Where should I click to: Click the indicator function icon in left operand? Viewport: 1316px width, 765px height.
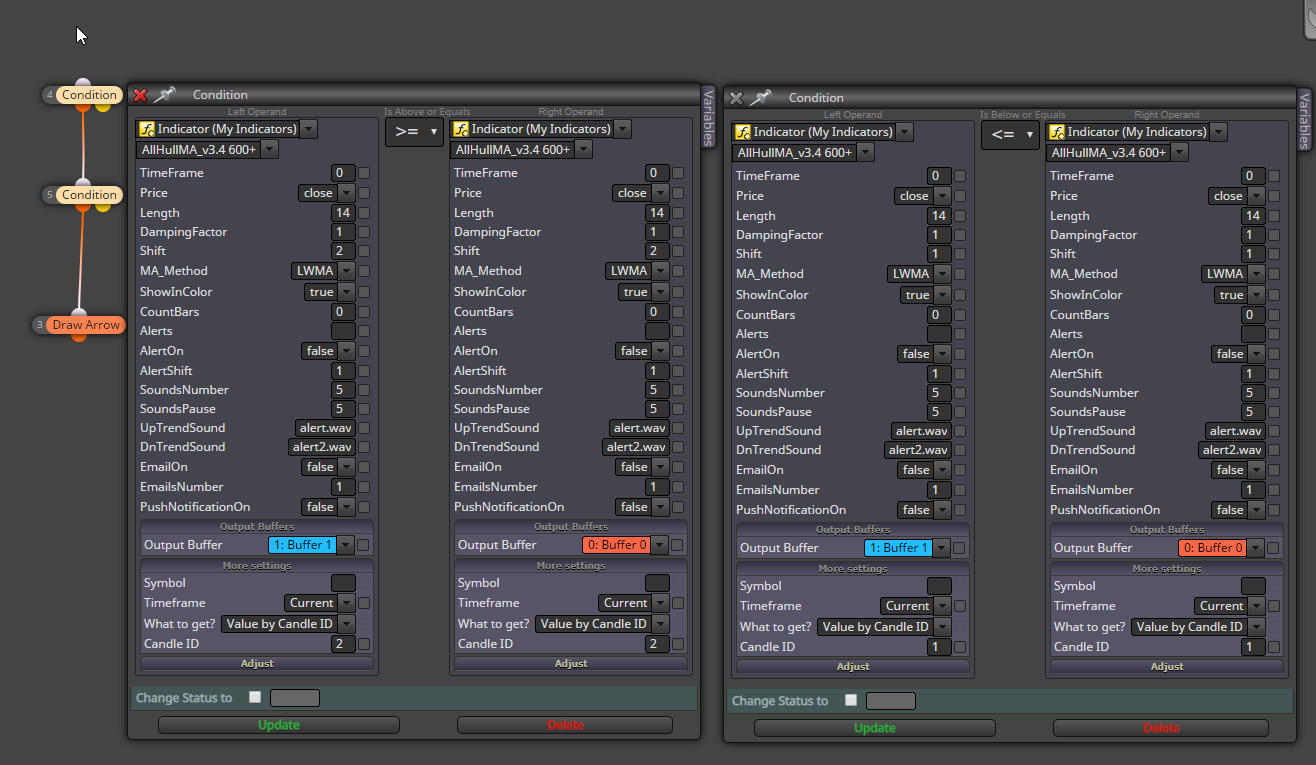[146, 129]
